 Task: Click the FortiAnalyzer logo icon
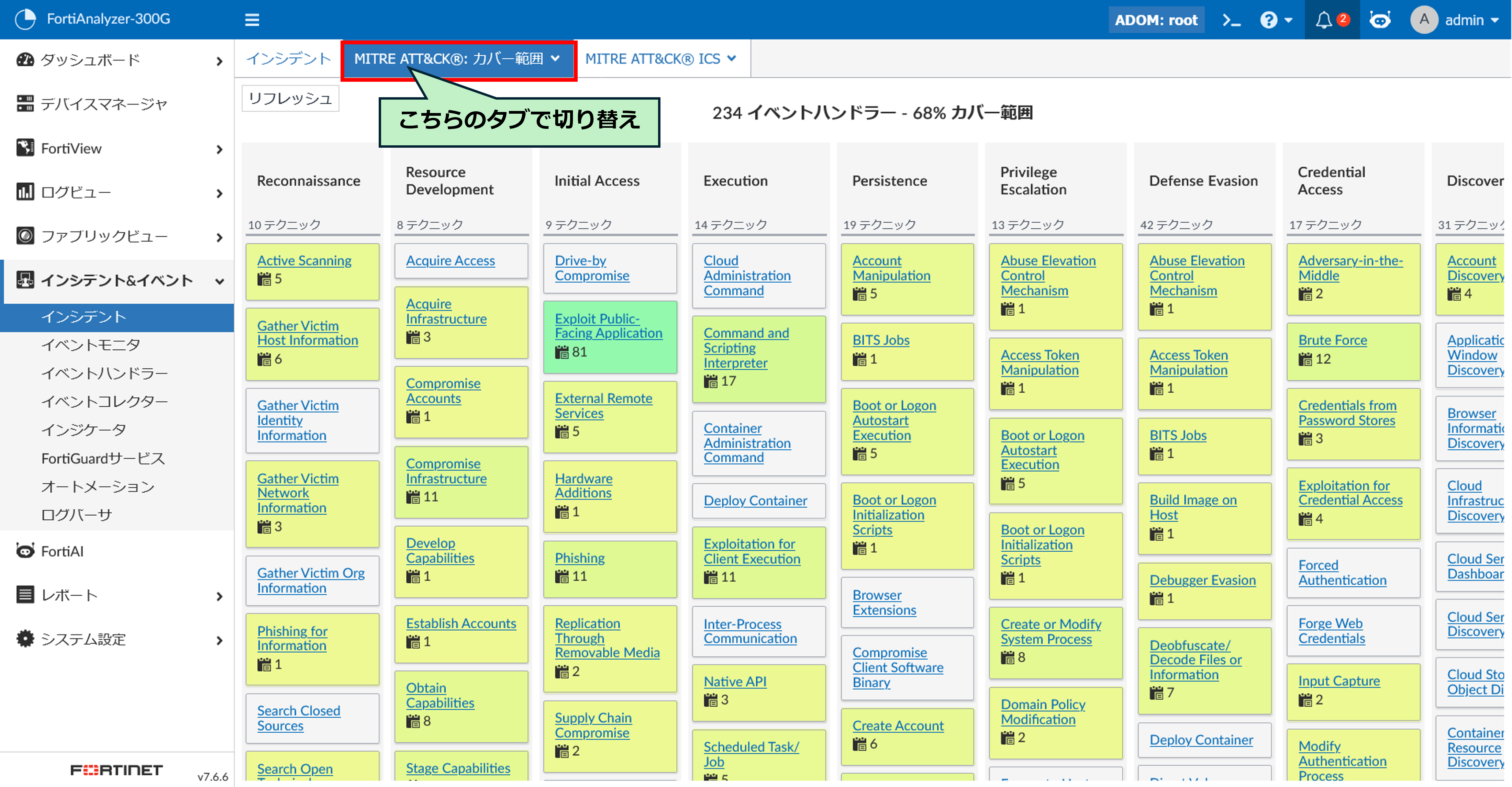(25, 19)
